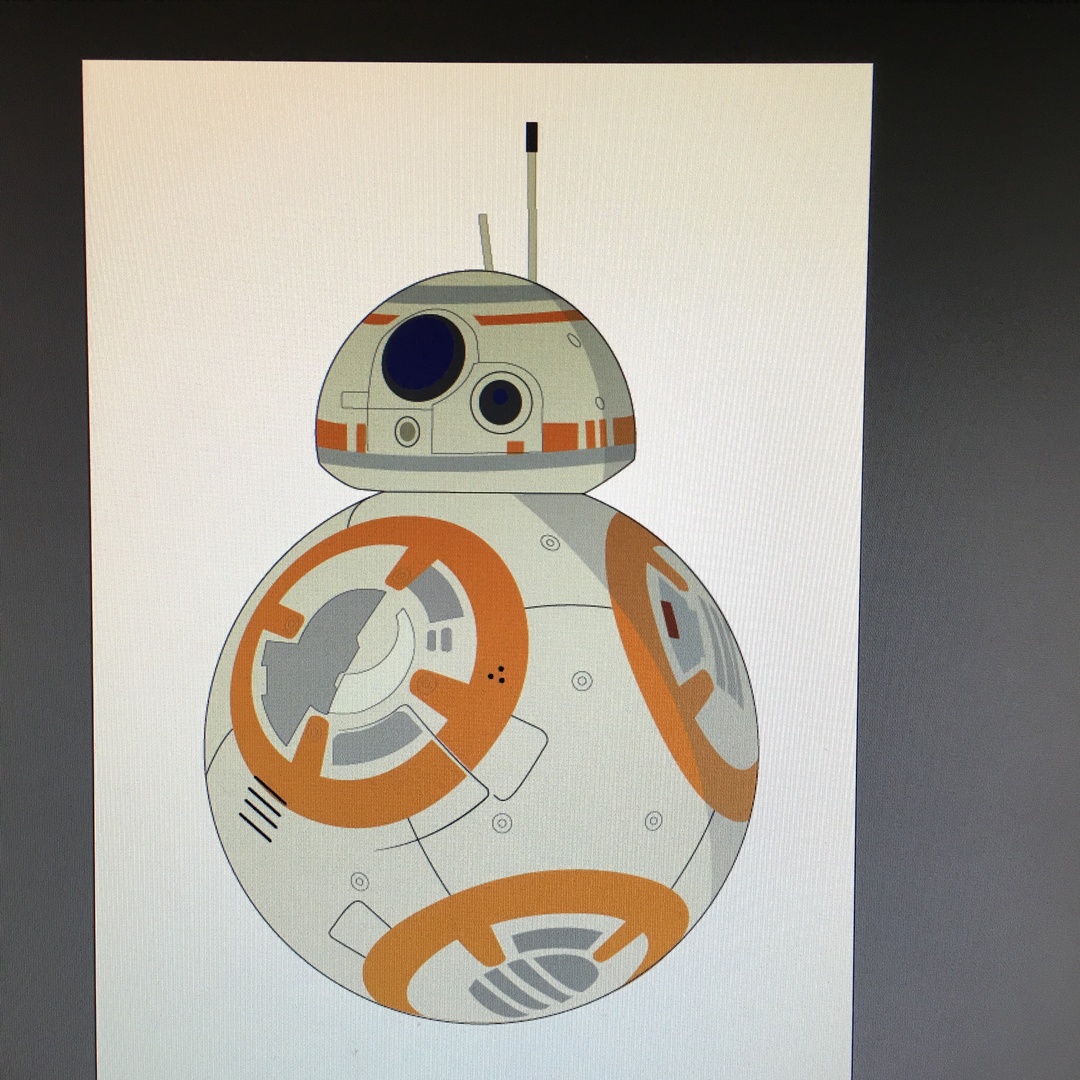Click the short antenna on the dome

tap(486, 242)
